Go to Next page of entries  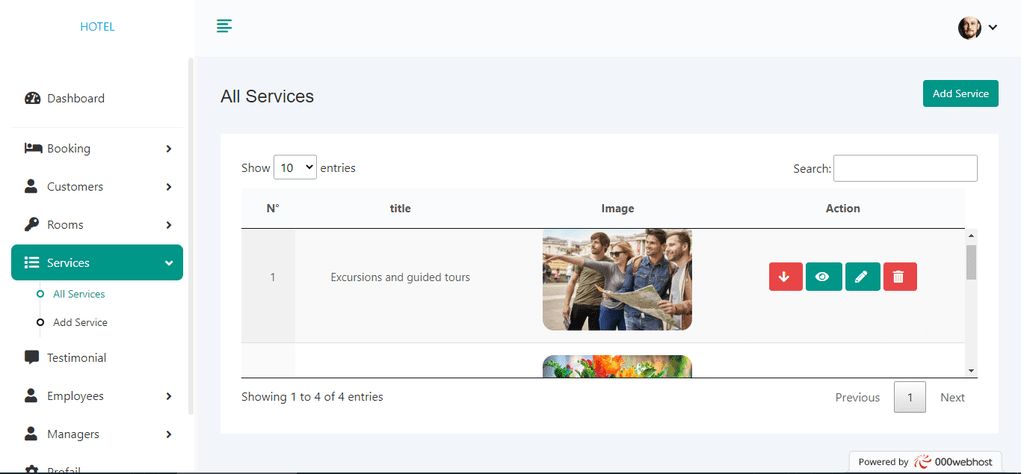[x=952, y=397]
